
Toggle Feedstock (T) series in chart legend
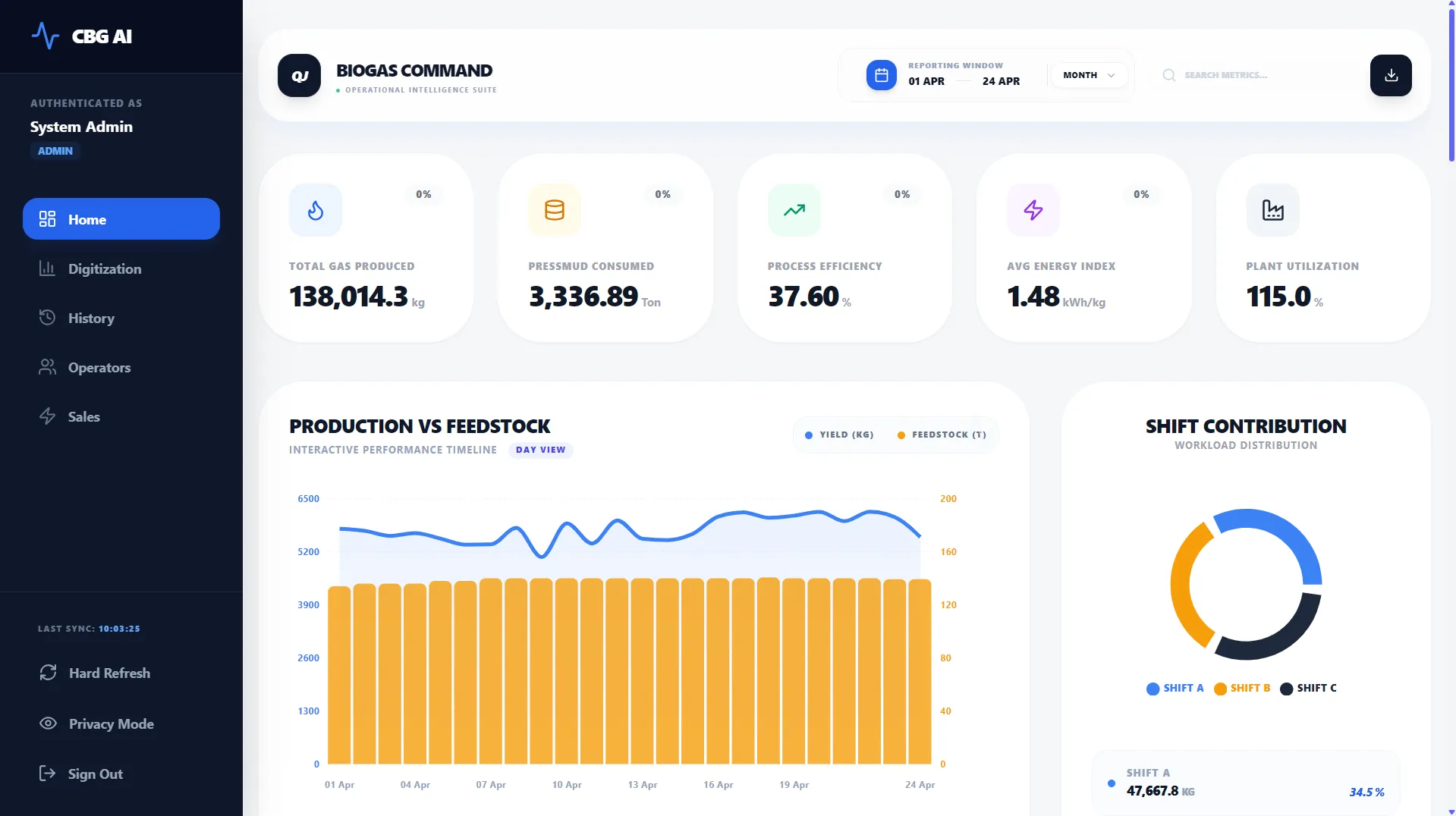tap(942, 435)
